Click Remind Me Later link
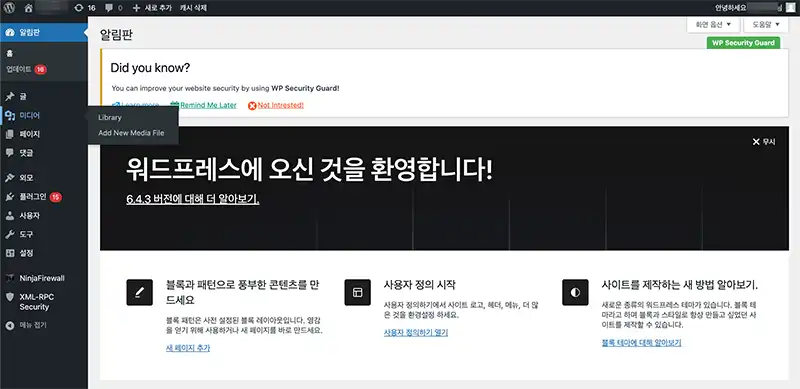Viewport: 800px width, 389px height. pyautogui.click(x=208, y=105)
